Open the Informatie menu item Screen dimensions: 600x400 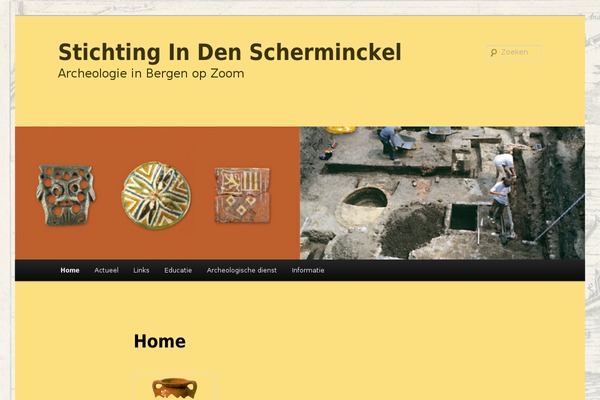(308, 270)
